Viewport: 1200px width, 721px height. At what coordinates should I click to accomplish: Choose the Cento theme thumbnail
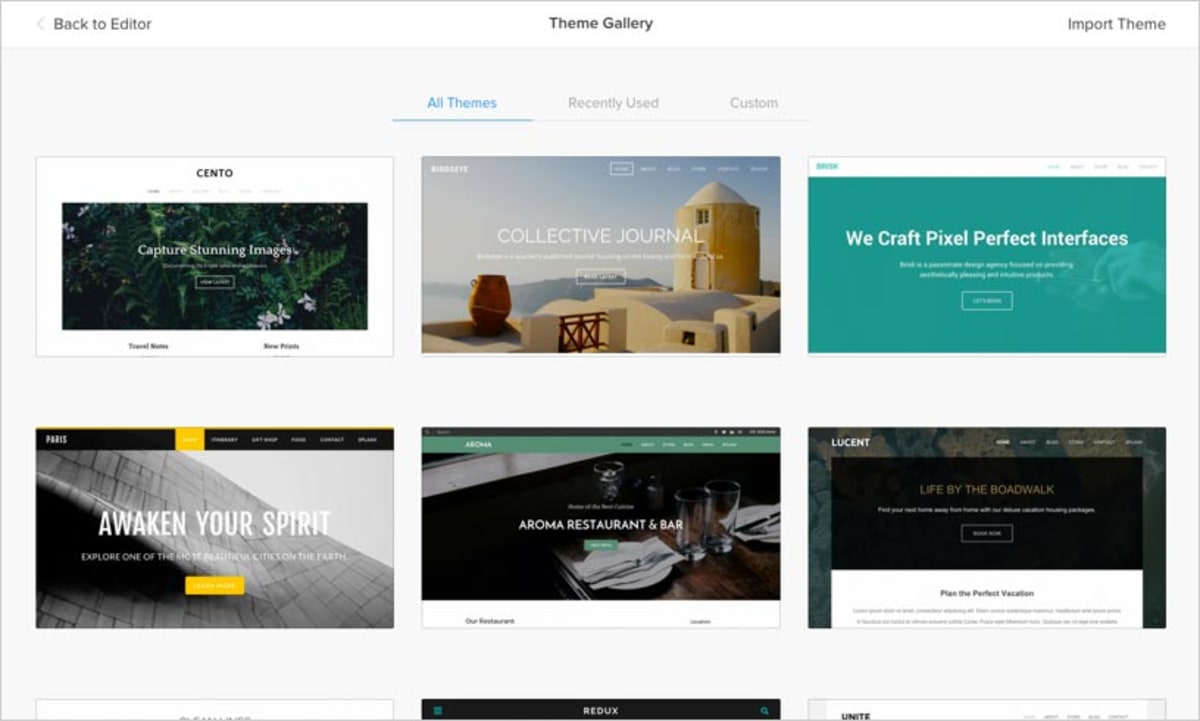tap(215, 256)
